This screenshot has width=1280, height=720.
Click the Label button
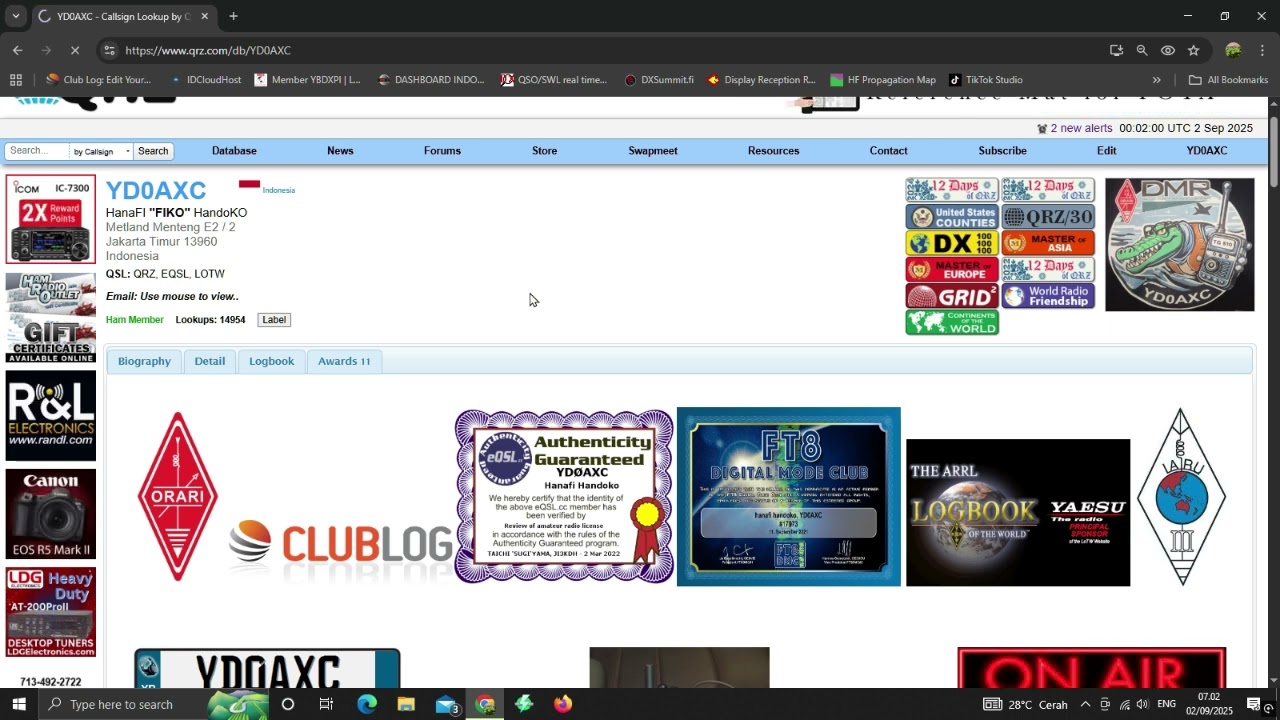273,320
